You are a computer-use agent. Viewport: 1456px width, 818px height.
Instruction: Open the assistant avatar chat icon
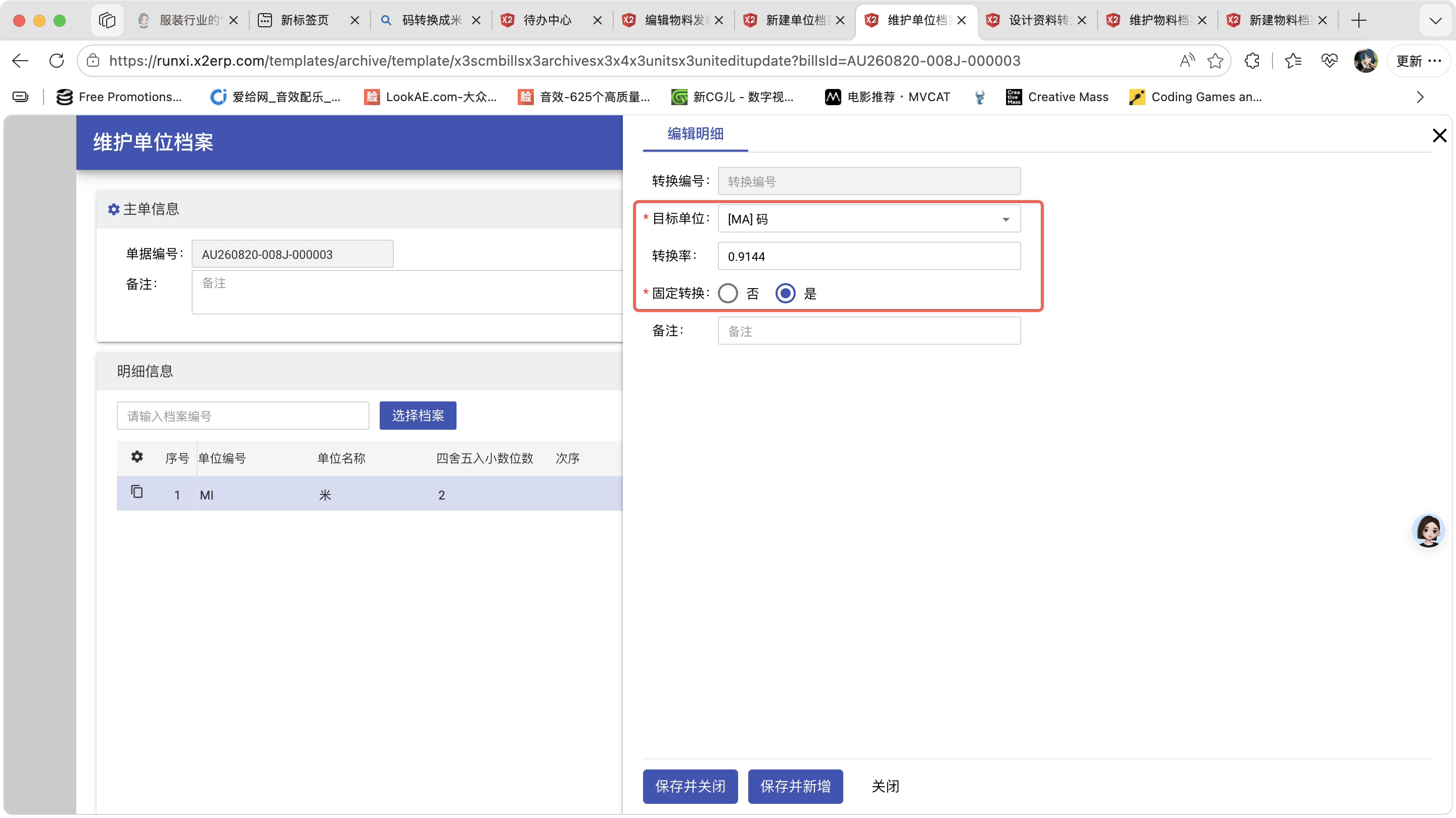point(1428,531)
